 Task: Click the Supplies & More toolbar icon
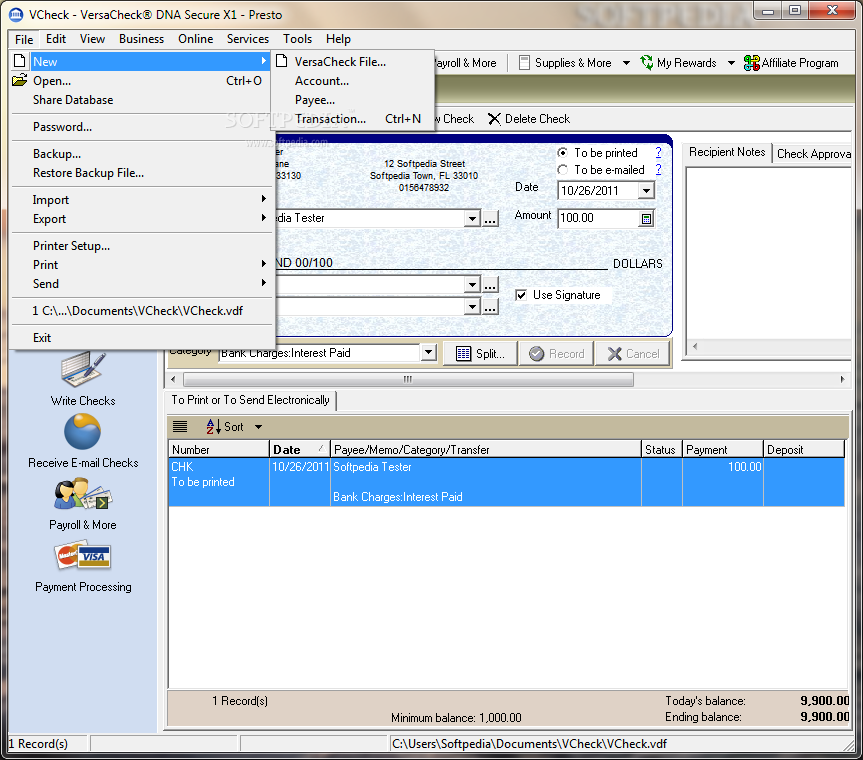[x=525, y=63]
